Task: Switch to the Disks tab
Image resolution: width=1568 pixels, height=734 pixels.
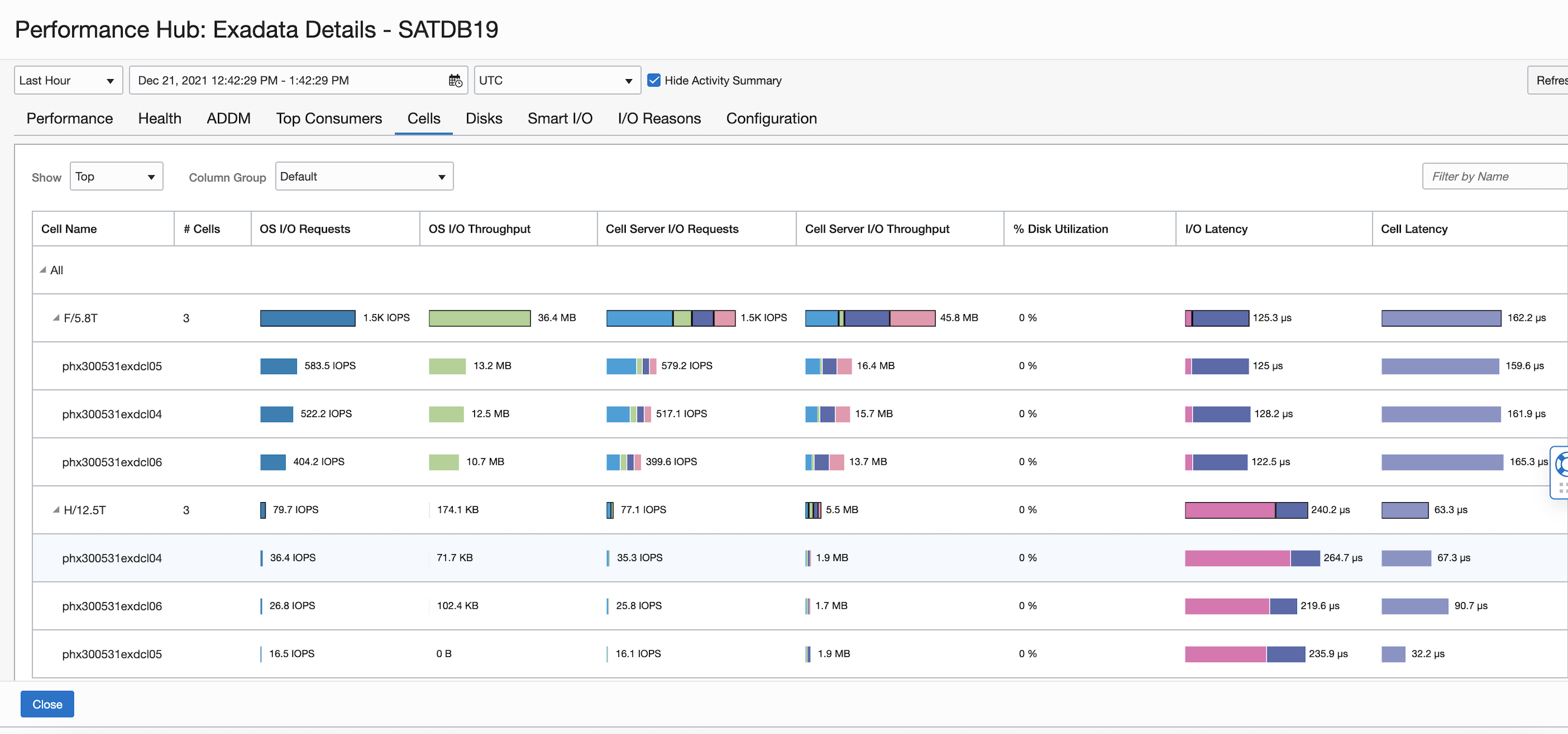Action: (x=484, y=119)
